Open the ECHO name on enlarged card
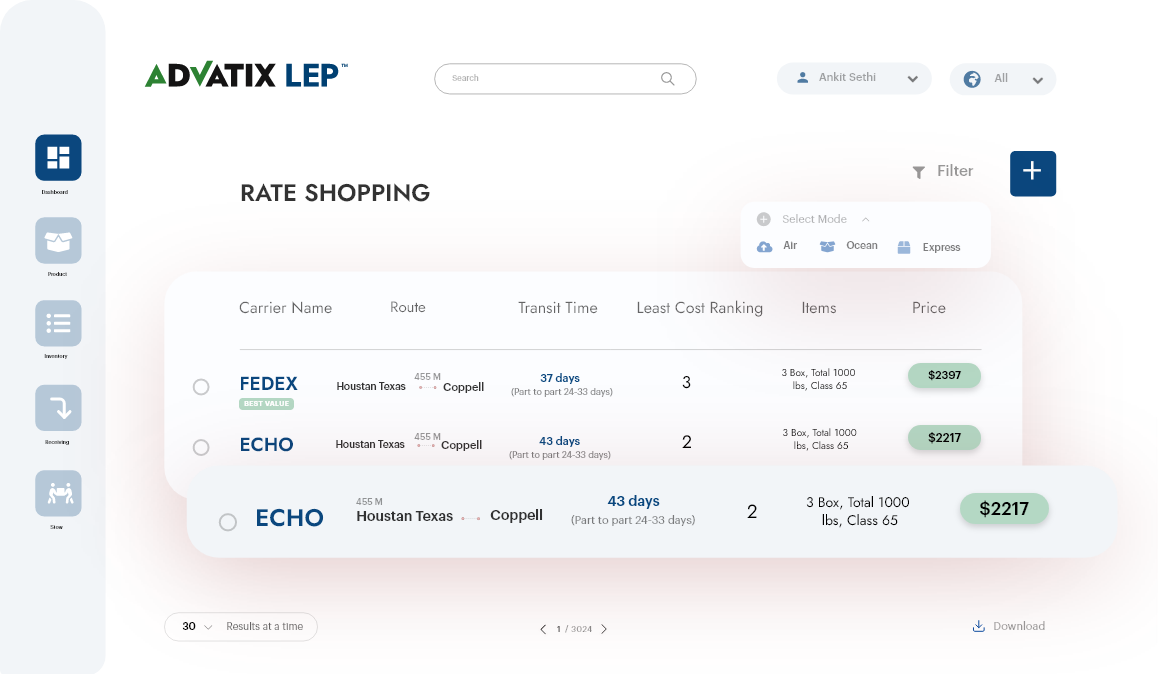 tap(290, 518)
